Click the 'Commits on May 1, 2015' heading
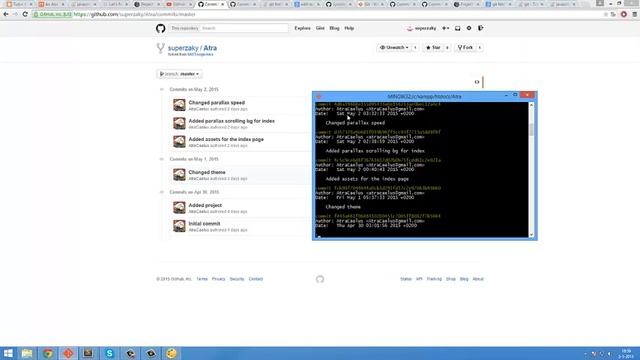The width and height of the screenshot is (640, 360). (x=194, y=159)
